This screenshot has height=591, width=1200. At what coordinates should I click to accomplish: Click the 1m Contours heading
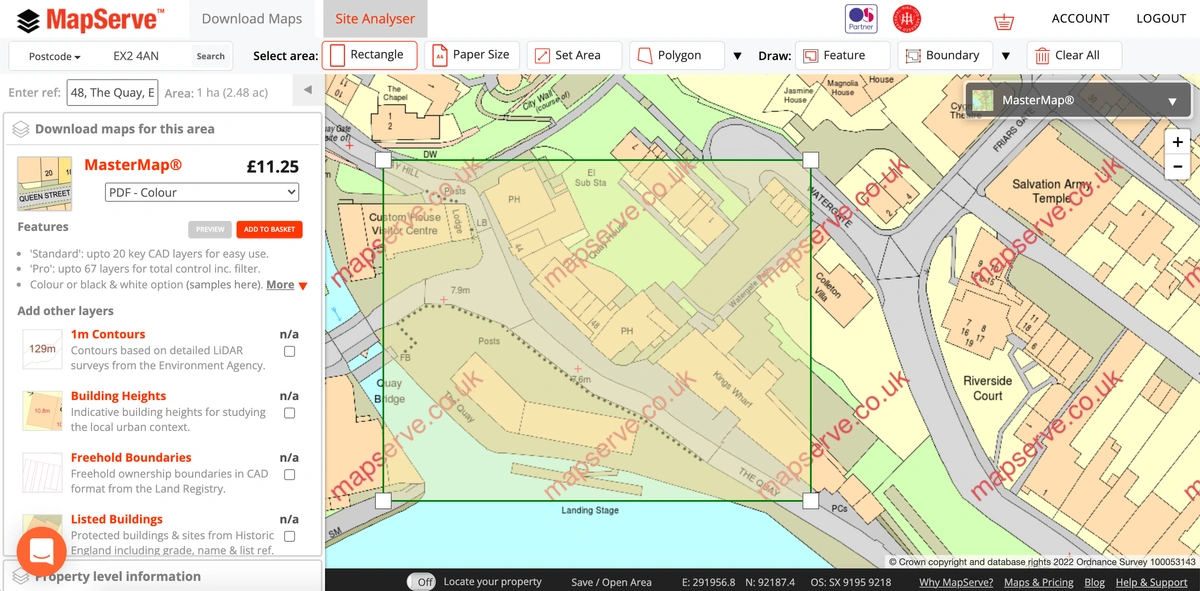[x=108, y=334]
